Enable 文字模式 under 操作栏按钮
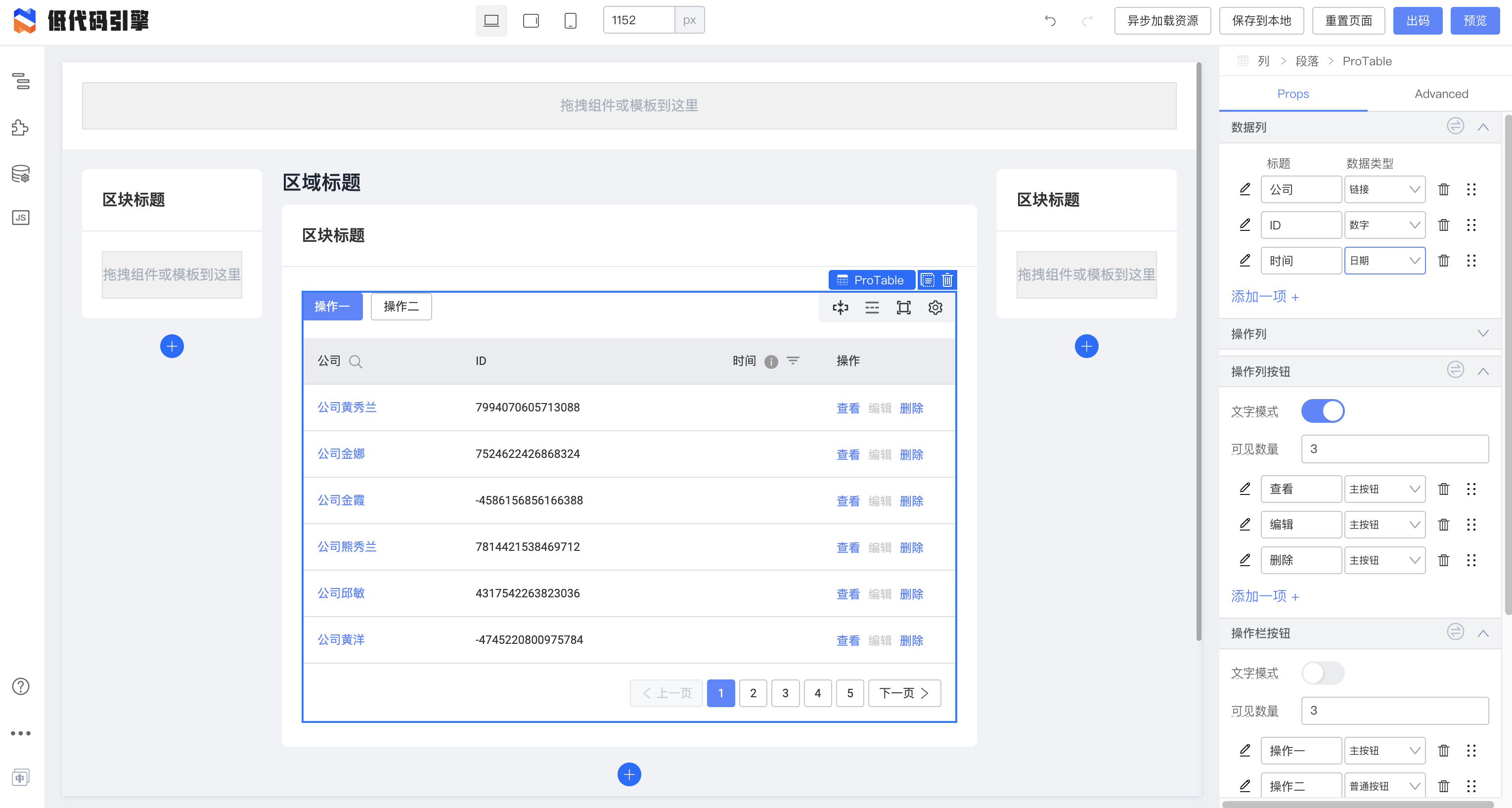This screenshot has width=1512, height=808. click(x=1323, y=673)
